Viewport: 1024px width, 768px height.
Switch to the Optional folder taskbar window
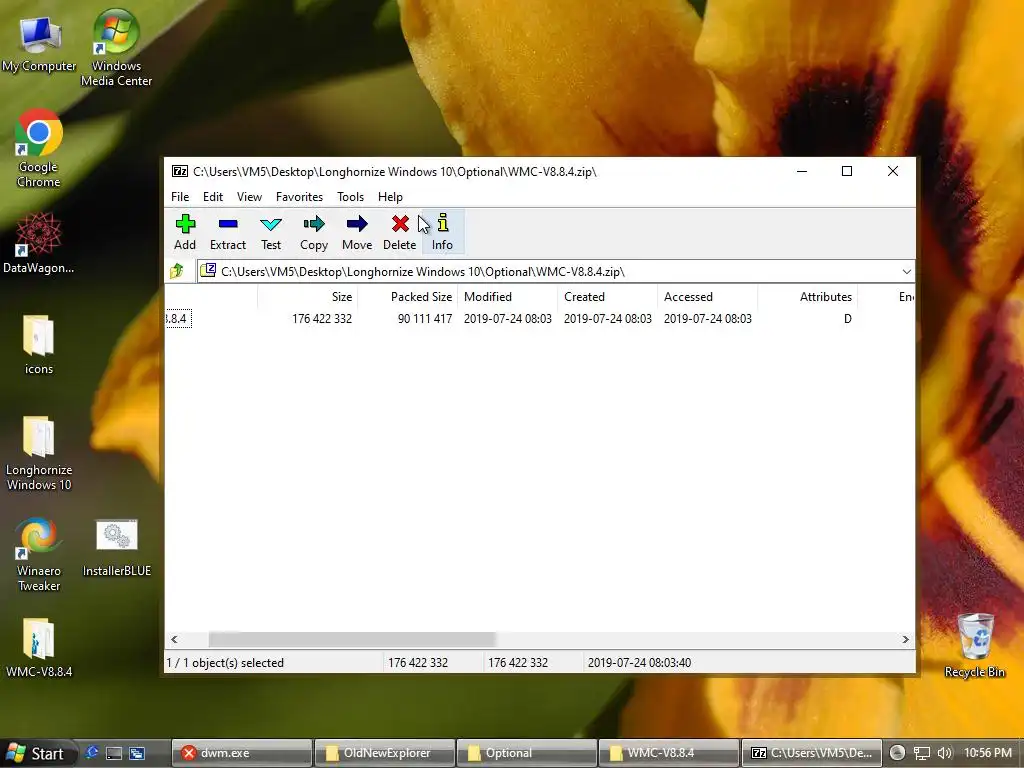[526, 753]
